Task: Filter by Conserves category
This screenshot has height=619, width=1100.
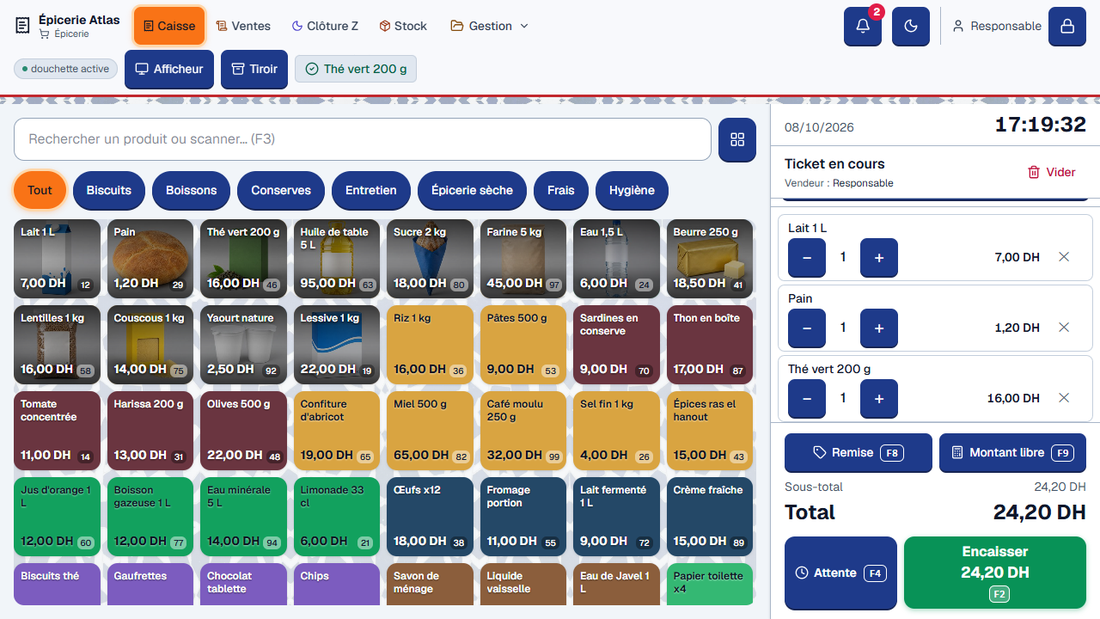Action: coord(281,190)
